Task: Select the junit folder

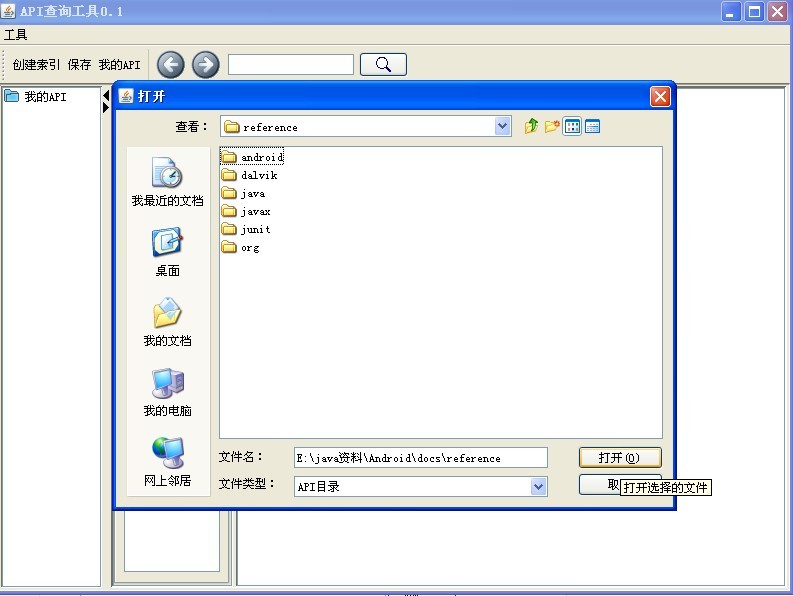Action: click(246, 229)
